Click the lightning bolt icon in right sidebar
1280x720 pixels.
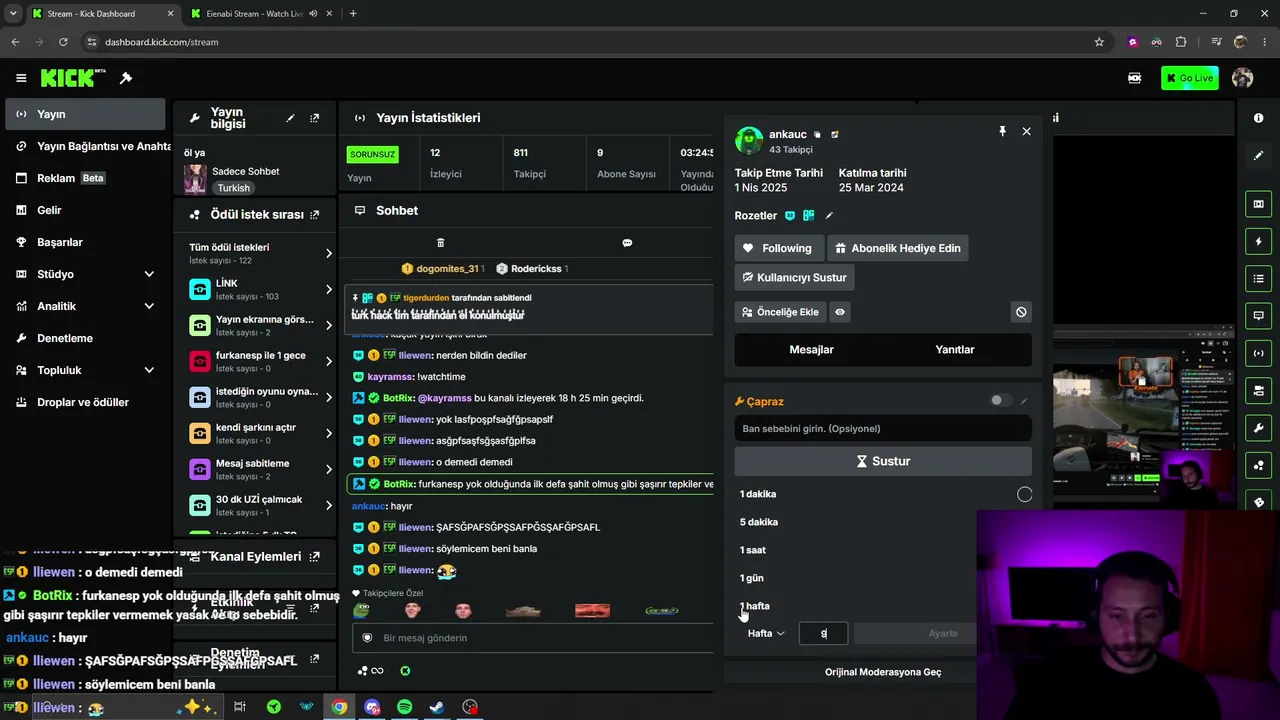point(1258,241)
